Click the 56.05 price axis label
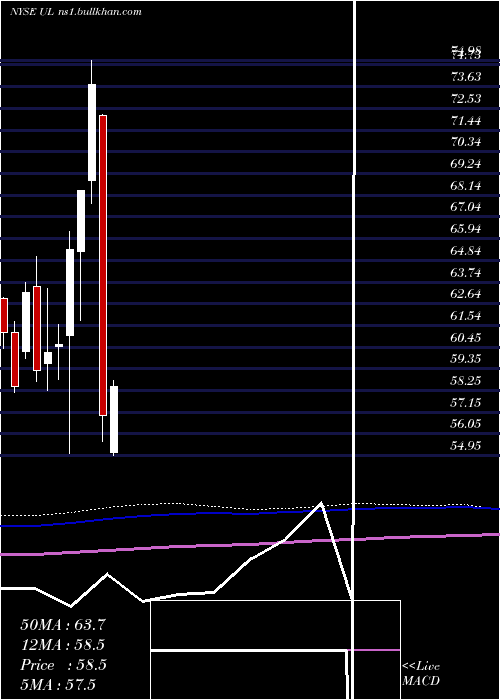 467,424
